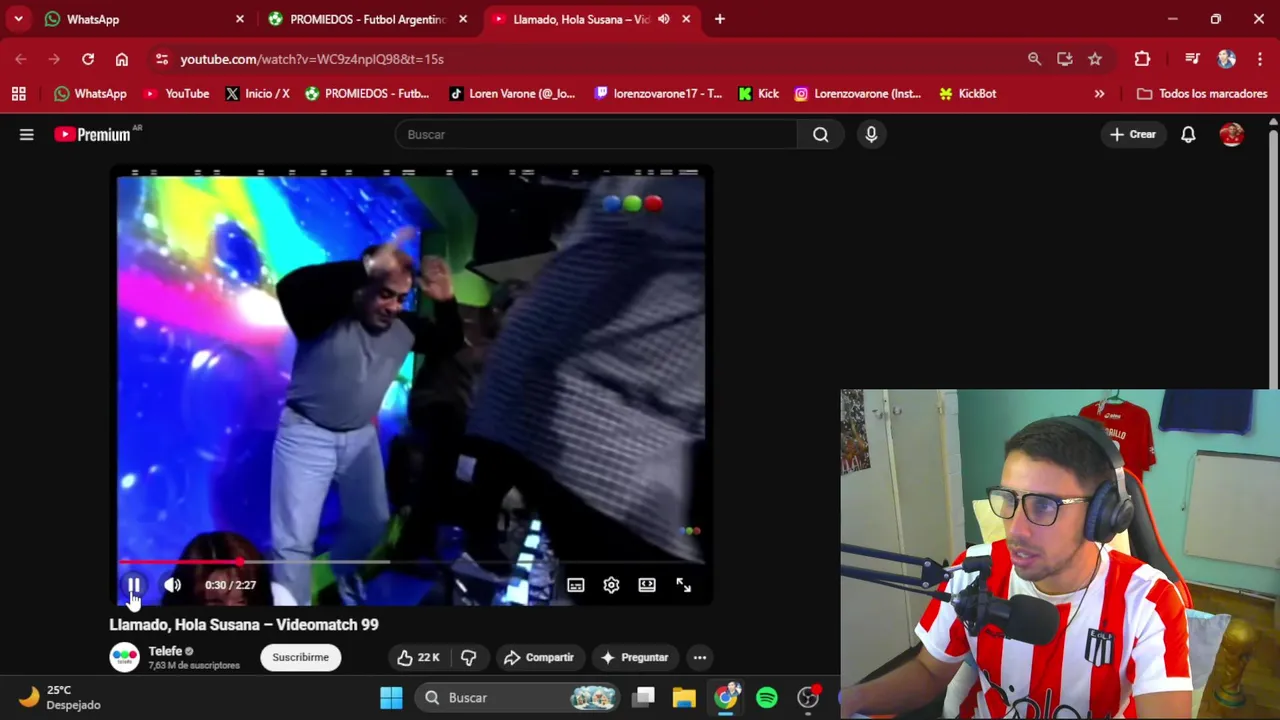Open Task View on taskbar
Viewport: 1280px width, 720px height.
pos(644,697)
